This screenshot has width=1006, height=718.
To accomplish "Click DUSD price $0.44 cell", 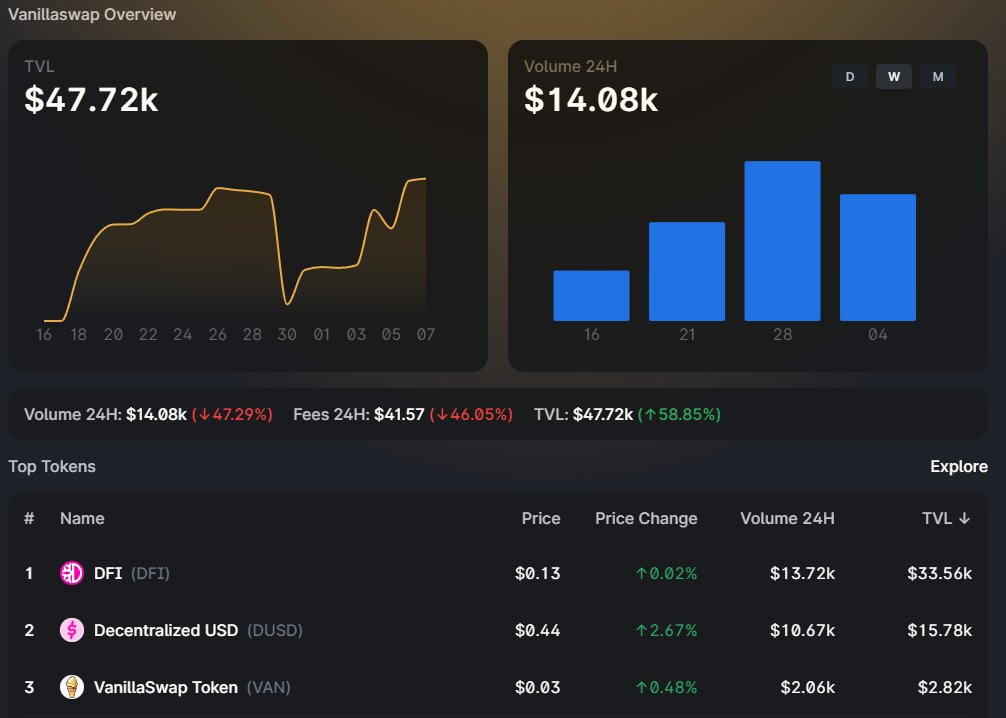I will tap(538, 630).
